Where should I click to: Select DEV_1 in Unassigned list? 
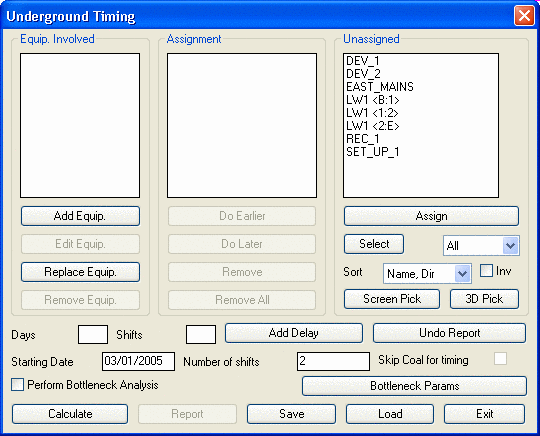[x=363, y=61]
